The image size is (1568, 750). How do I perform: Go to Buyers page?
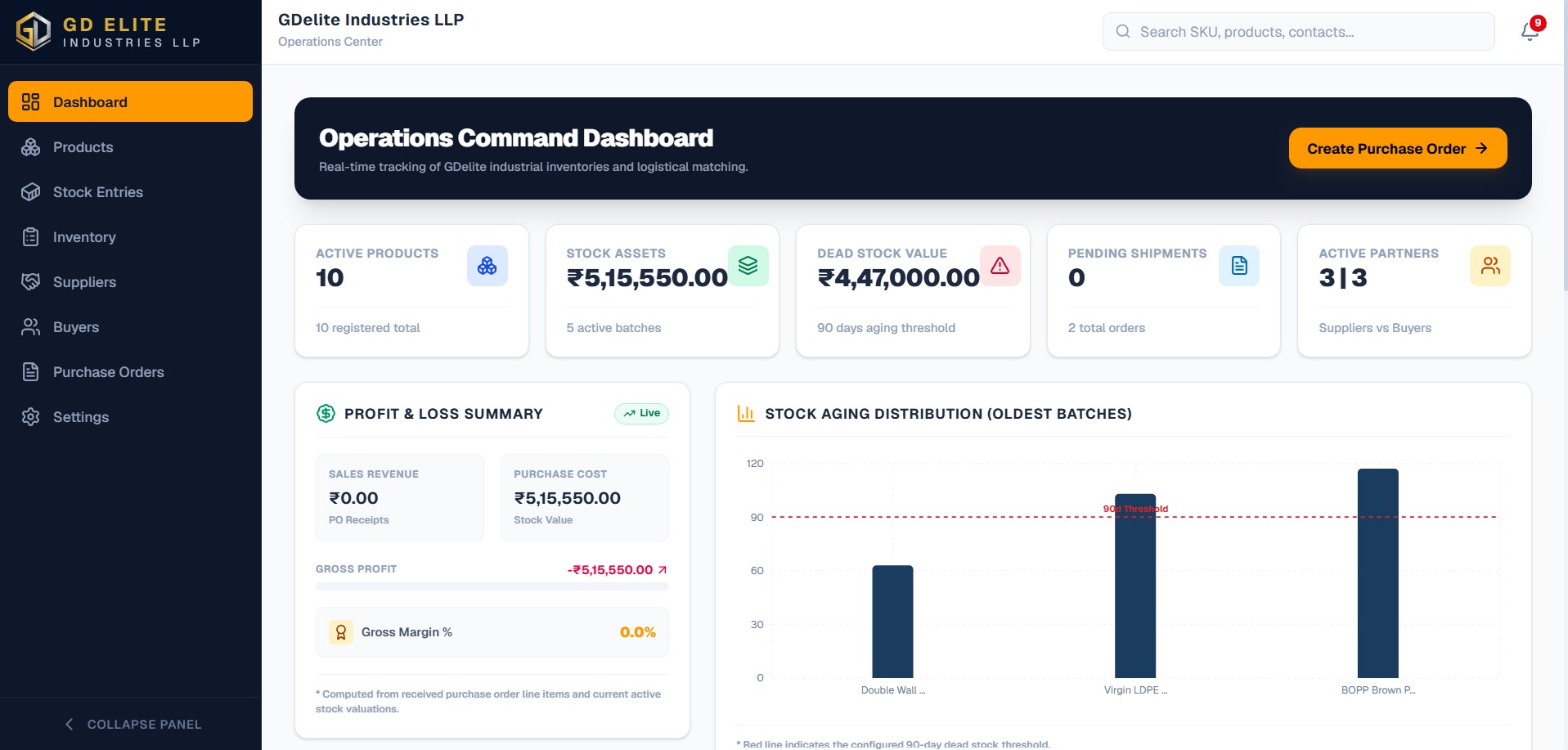(x=130, y=326)
